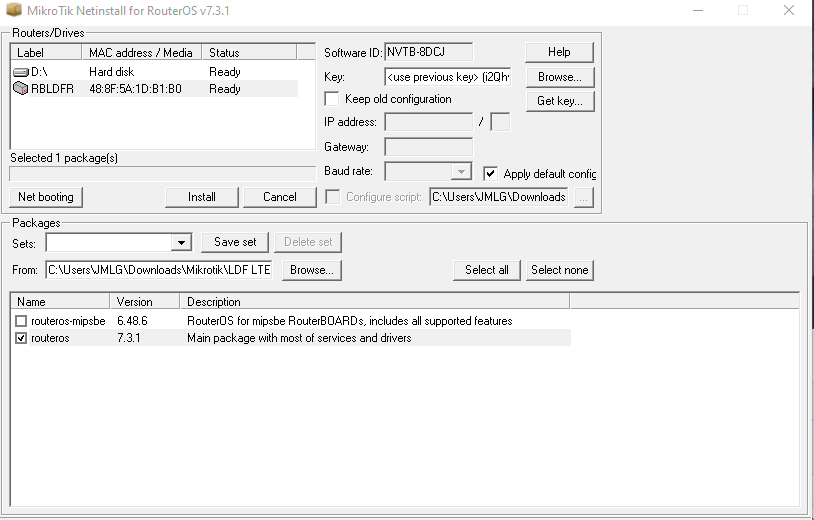Image resolution: width=814 pixels, height=520 pixels.
Task: Click the Configure script path field
Action: tap(498, 197)
